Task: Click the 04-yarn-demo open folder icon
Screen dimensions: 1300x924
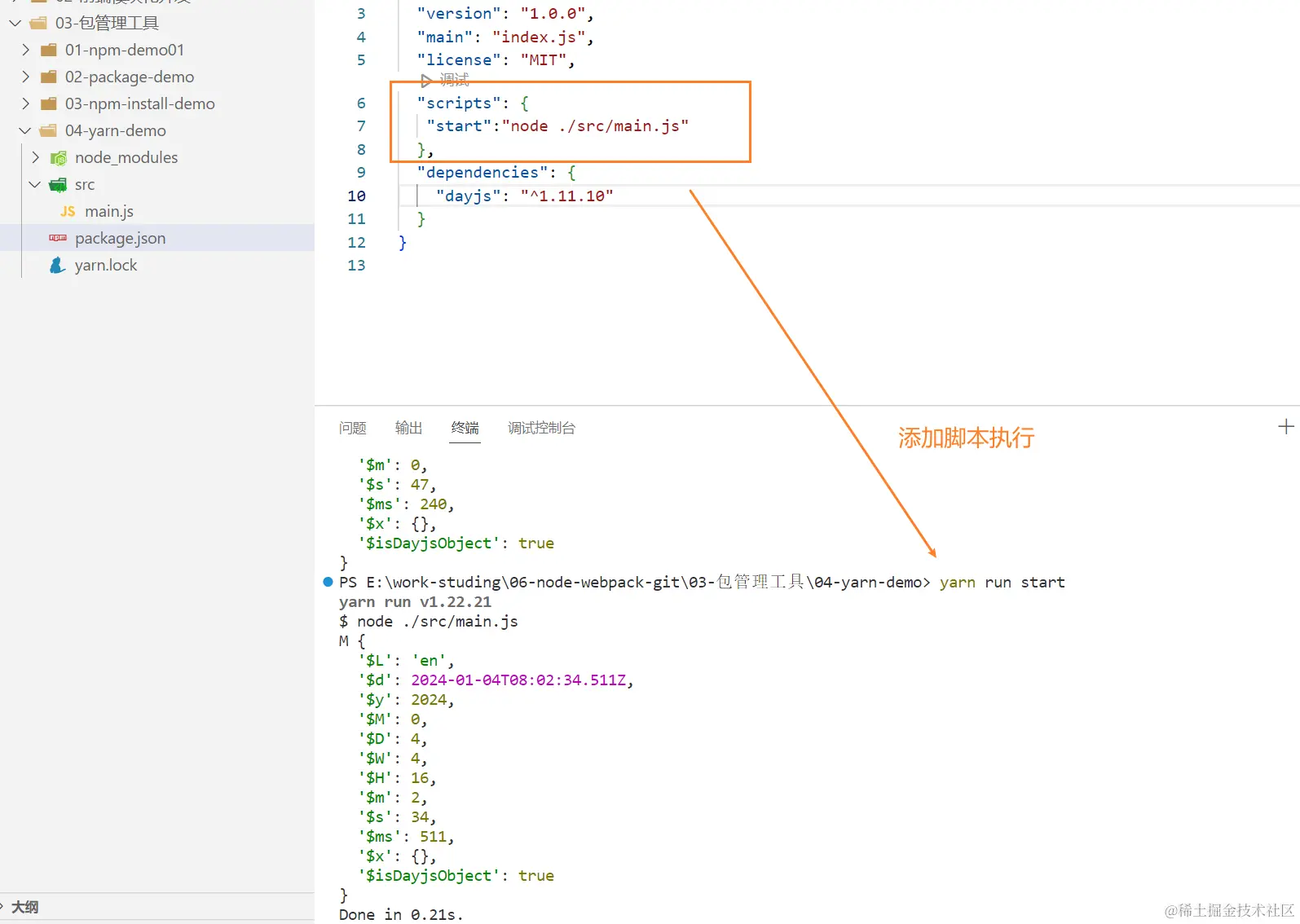Action: pos(49,130)
